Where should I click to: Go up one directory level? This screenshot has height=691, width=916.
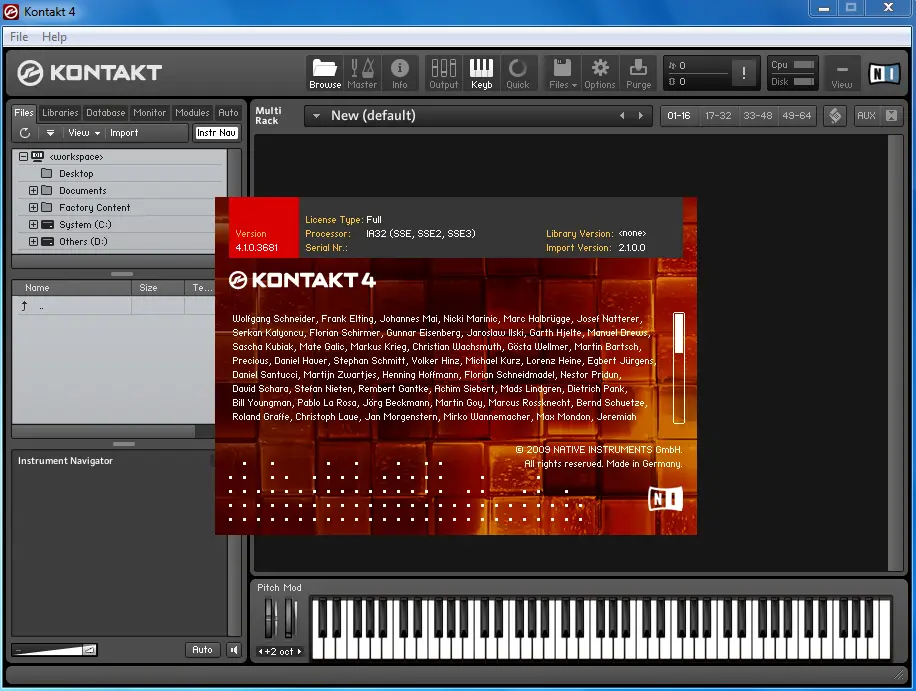[x=25, y=305]
